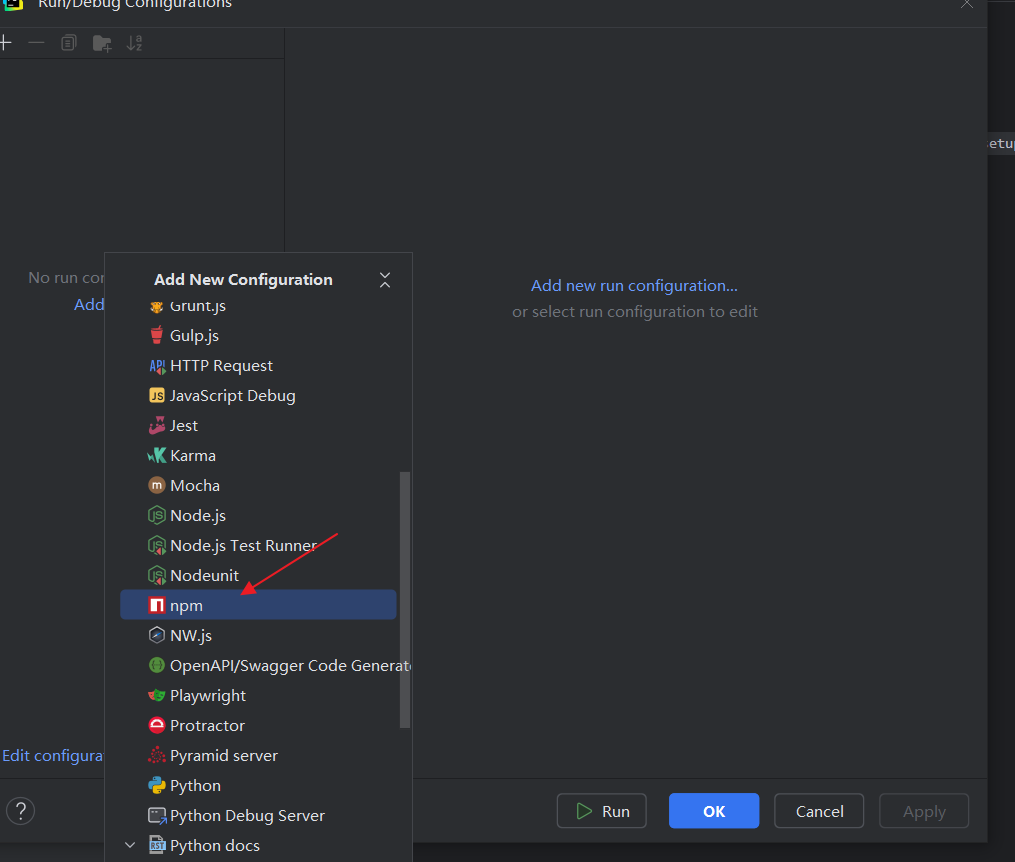Select Python docs group label
This screenshot has width=1015, height=862.
[214, 845]
